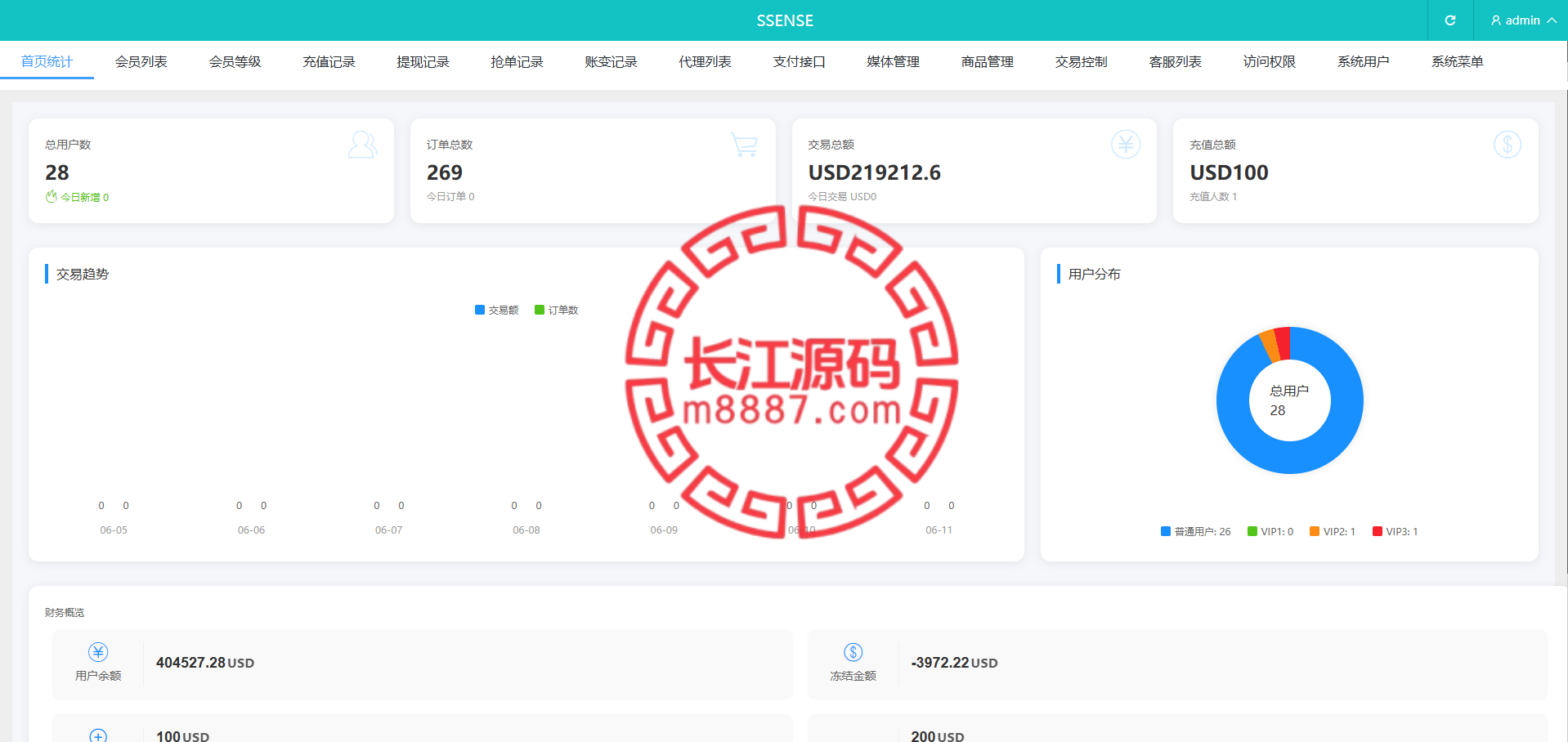Toggle VIP1: 0 legend entry
This screenshot has height=742, width=1568.
click(x=1270, y=531)
